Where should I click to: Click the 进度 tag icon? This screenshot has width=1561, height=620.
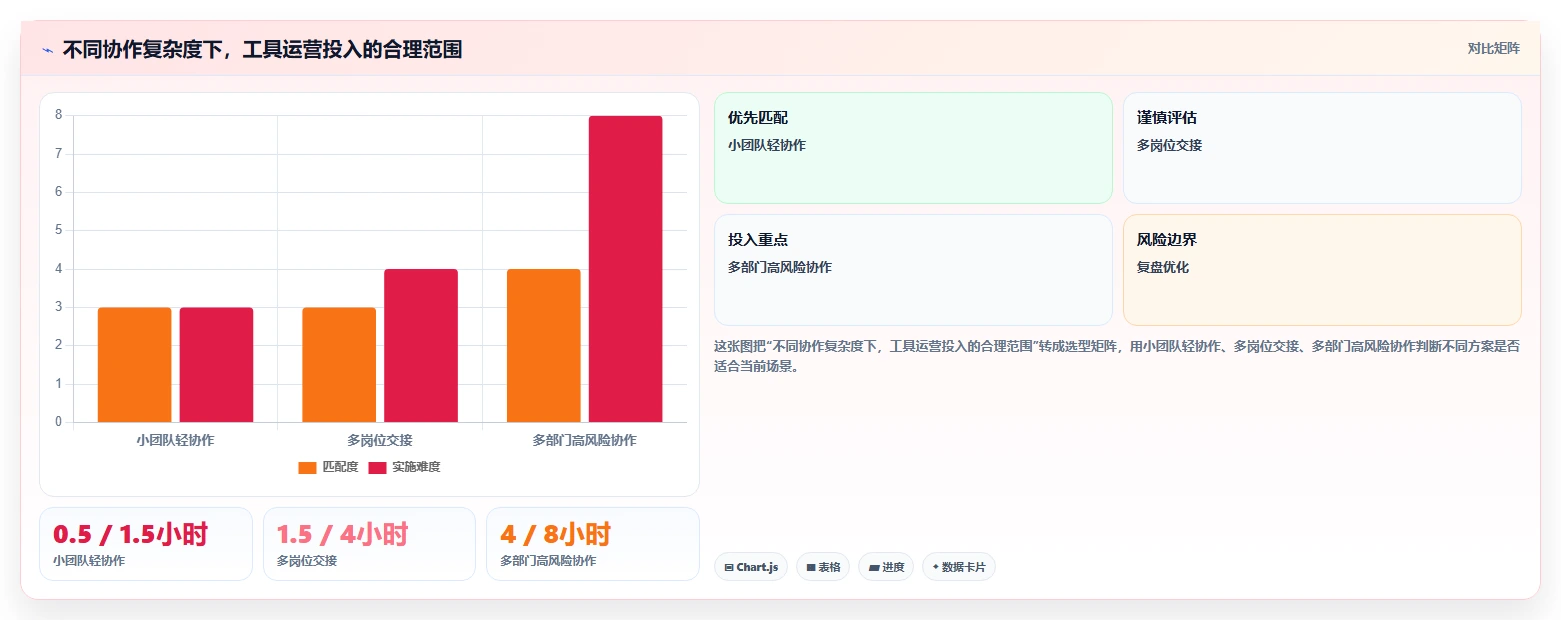tap(874, 567)
